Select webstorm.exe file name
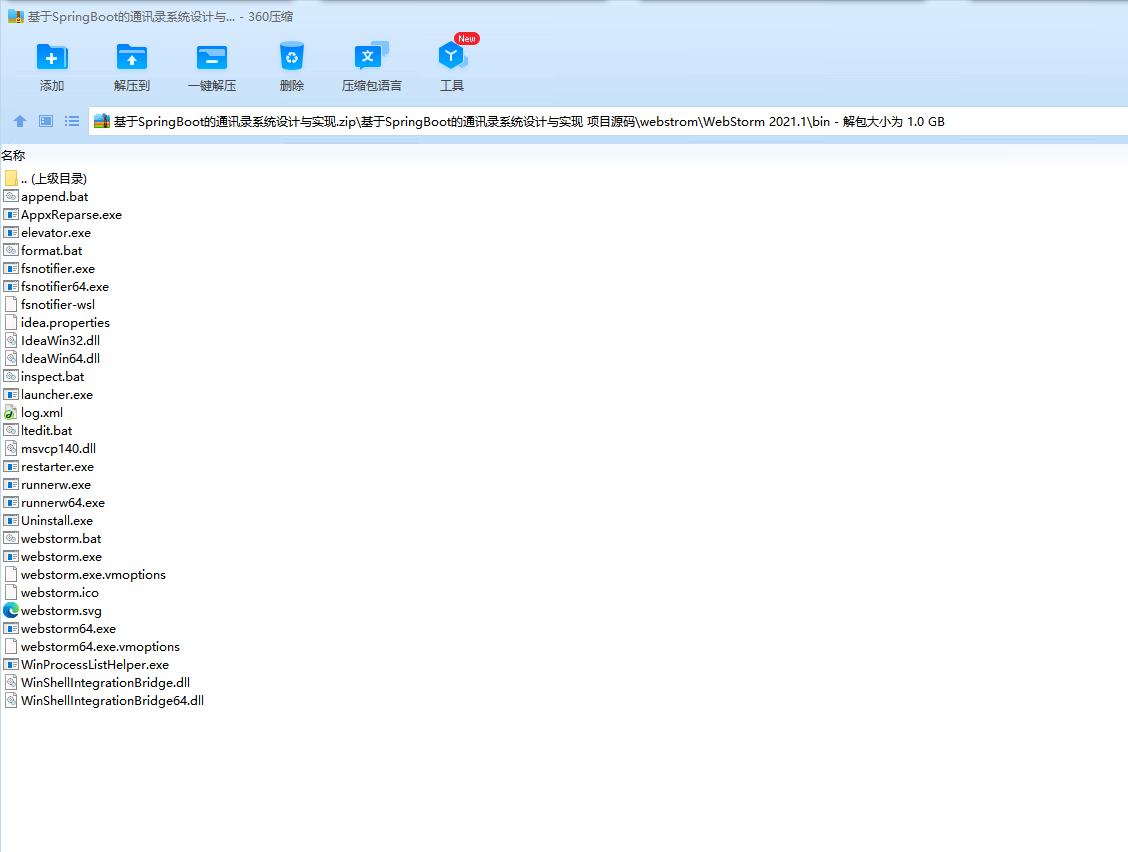The width and height of the screenshot is (1128, 852). point(62,557)
